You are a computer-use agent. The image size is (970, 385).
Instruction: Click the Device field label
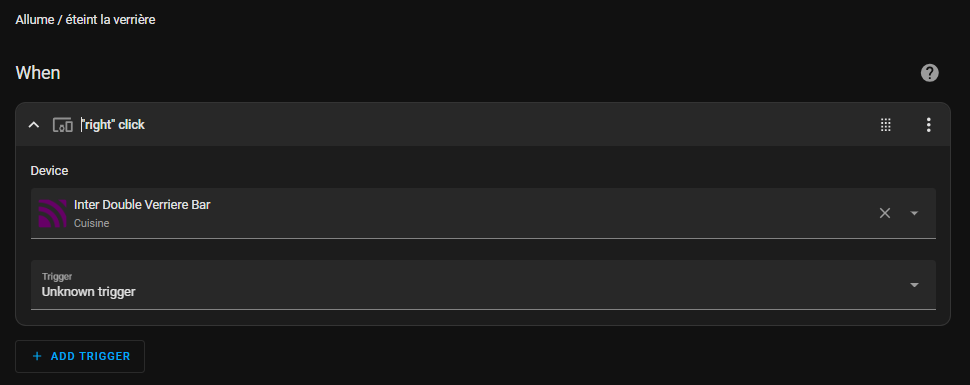click(49, 171)
